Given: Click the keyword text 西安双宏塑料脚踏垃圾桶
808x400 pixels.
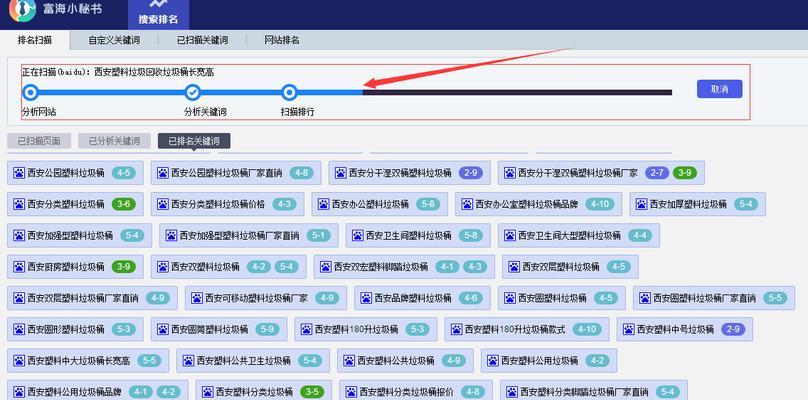Looking at the screenshot, I should 381,267.
